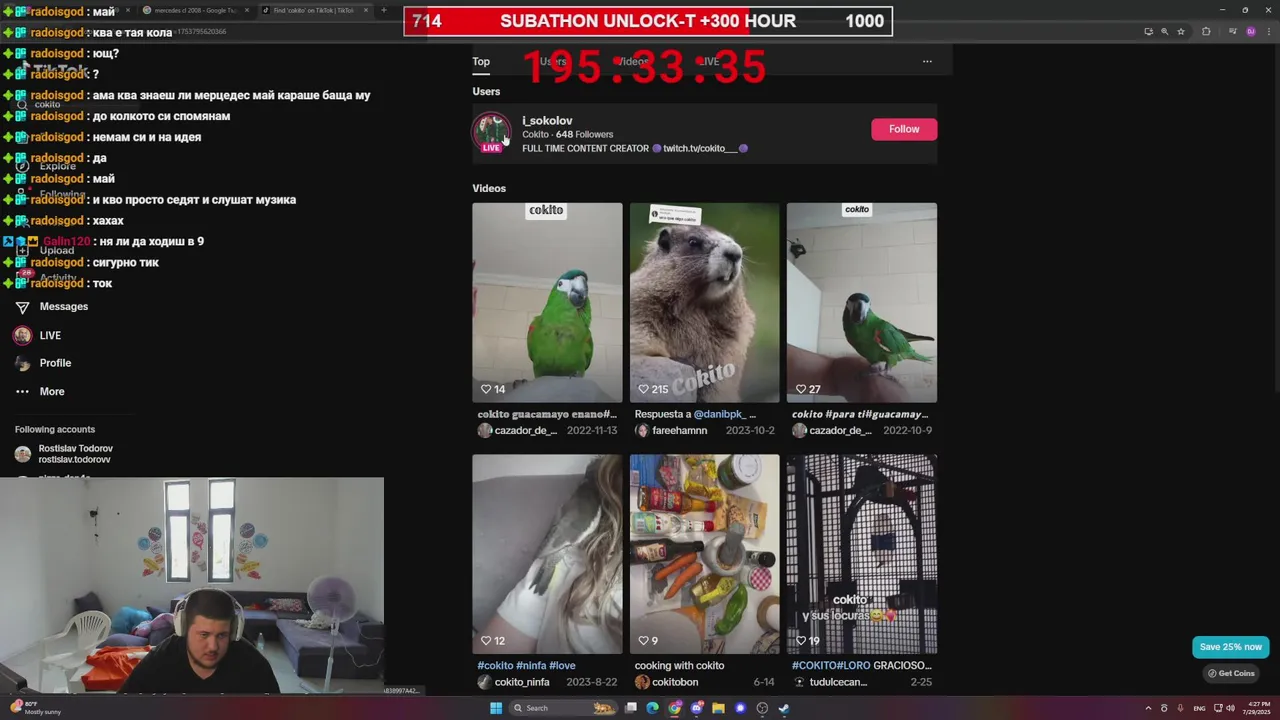Open Messages in the TikTok sidebar
The image size is (1280, 720).
[64, 307]
